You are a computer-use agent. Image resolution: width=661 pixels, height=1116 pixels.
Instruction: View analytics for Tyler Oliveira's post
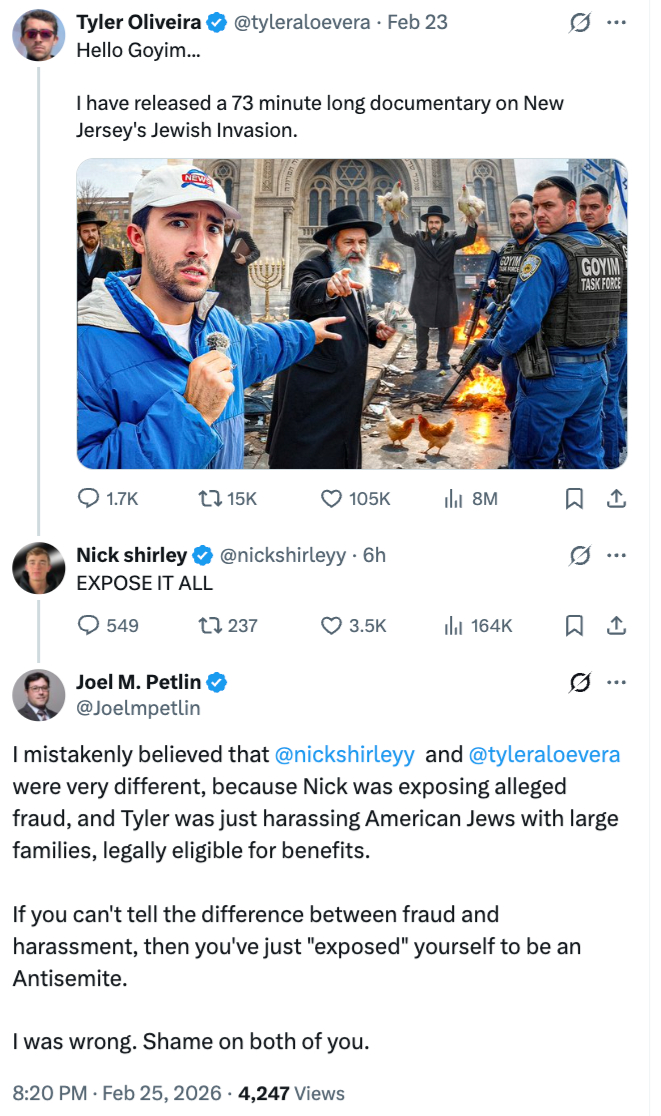(451, 498)
